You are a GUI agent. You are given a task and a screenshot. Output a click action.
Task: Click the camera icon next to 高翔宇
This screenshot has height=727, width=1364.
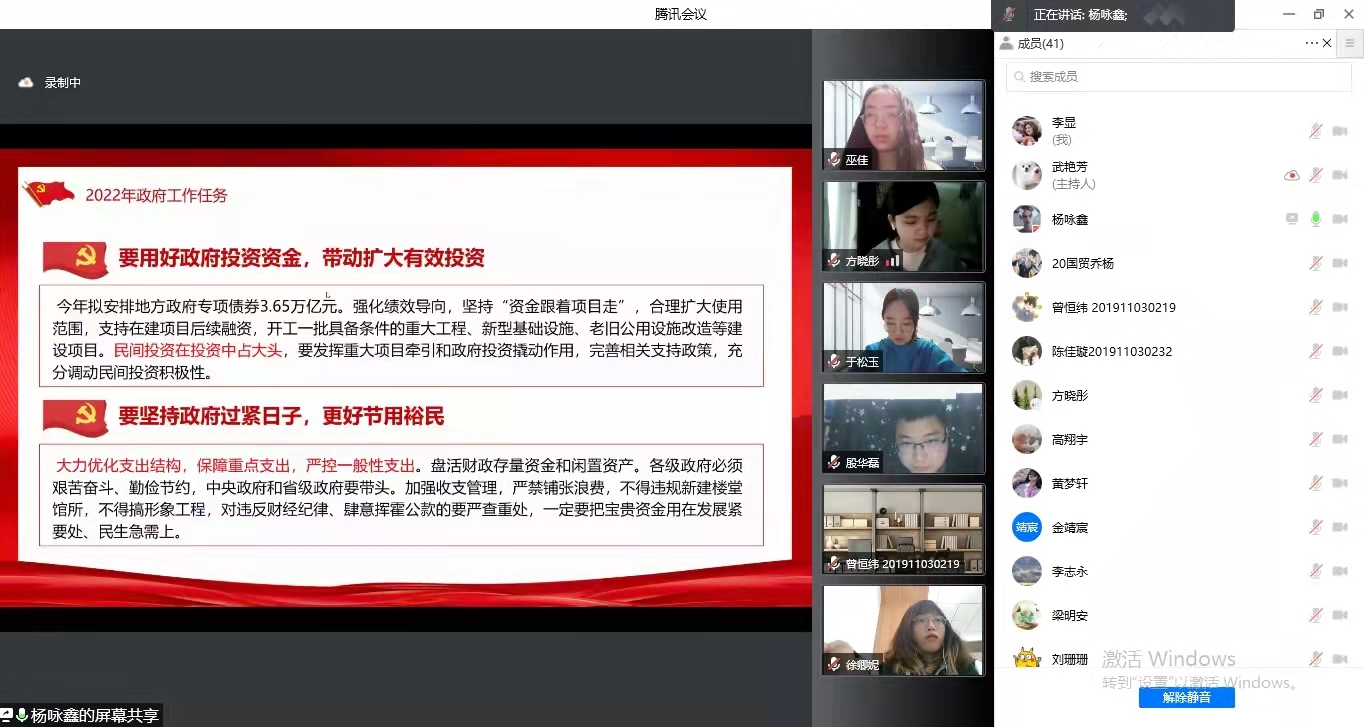point(1340,439)
